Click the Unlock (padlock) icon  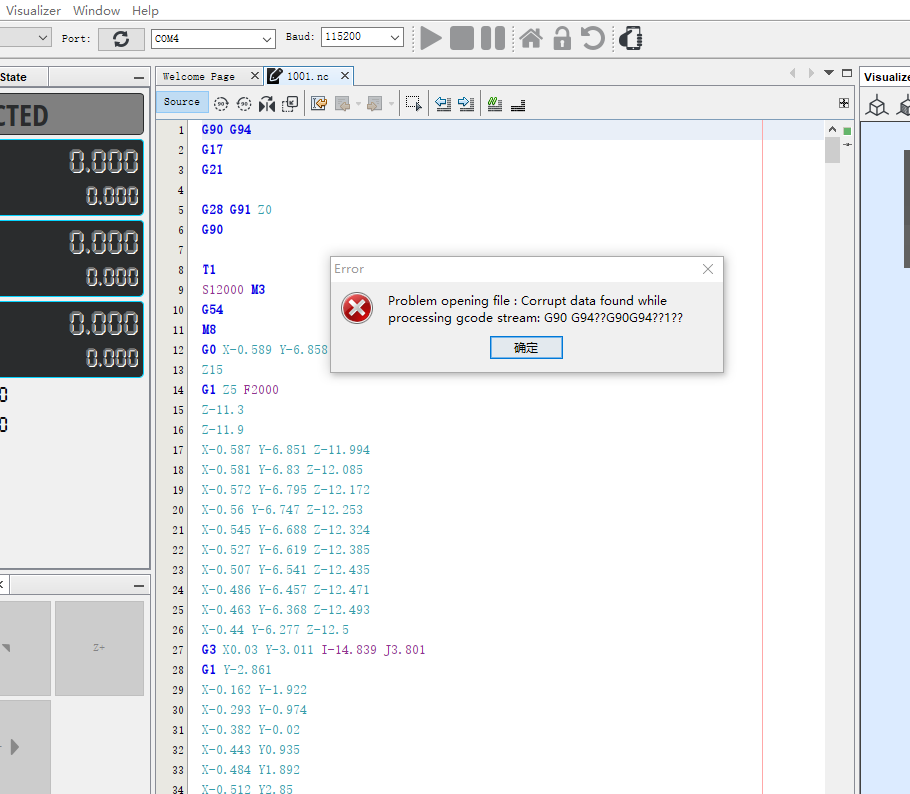562,38
